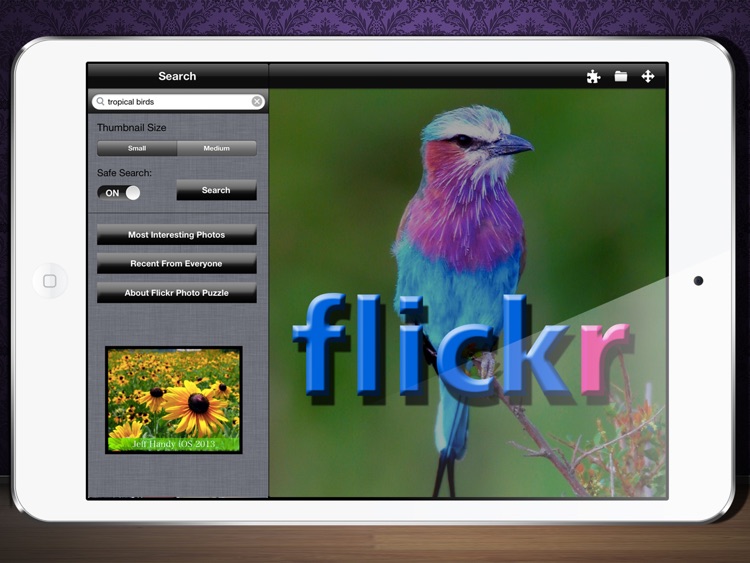Tap the bird photo in main view
The height and width of the screenshot is (563, 750).
pyautogui.click(x=468, y=293)
